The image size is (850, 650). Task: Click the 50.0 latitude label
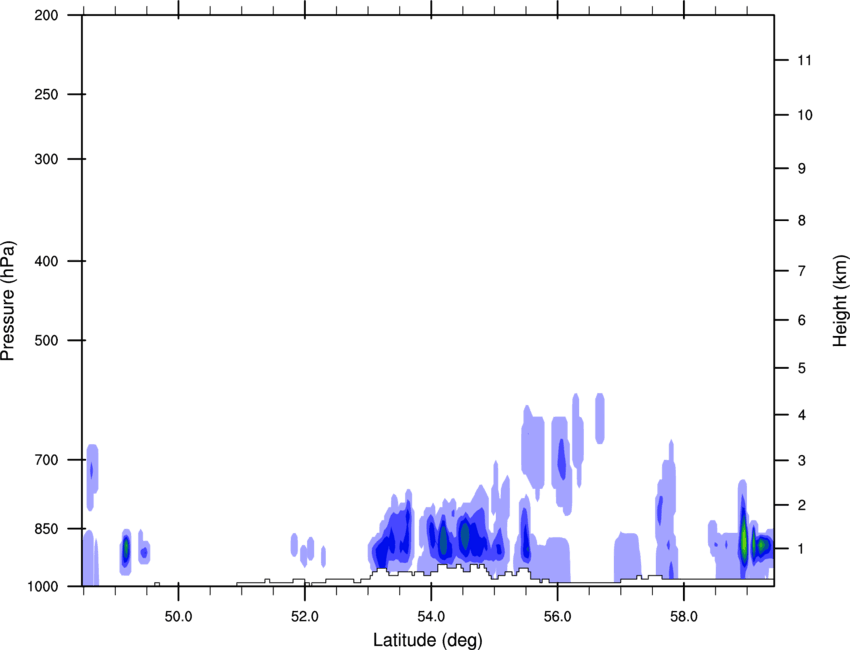coord(178,617)
